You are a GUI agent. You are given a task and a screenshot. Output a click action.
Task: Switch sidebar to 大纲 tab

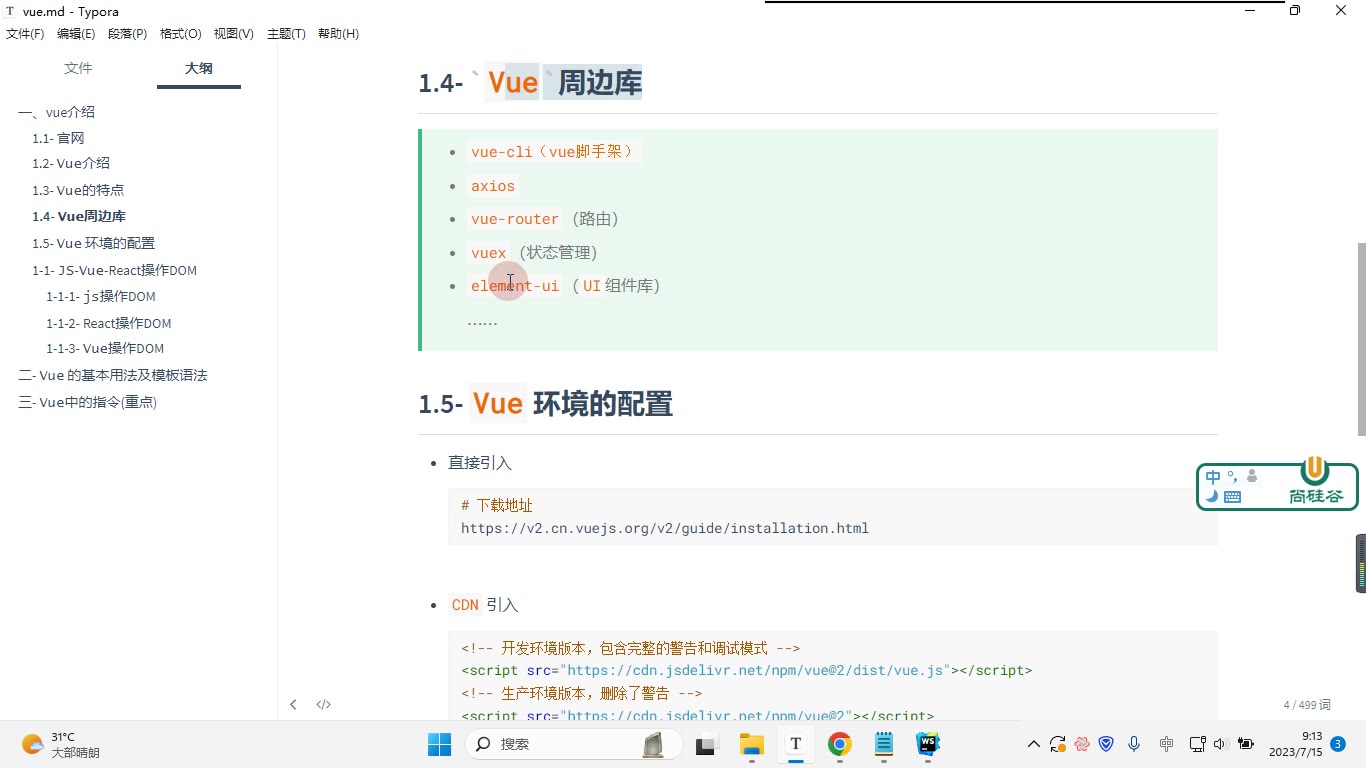[198, 68]
